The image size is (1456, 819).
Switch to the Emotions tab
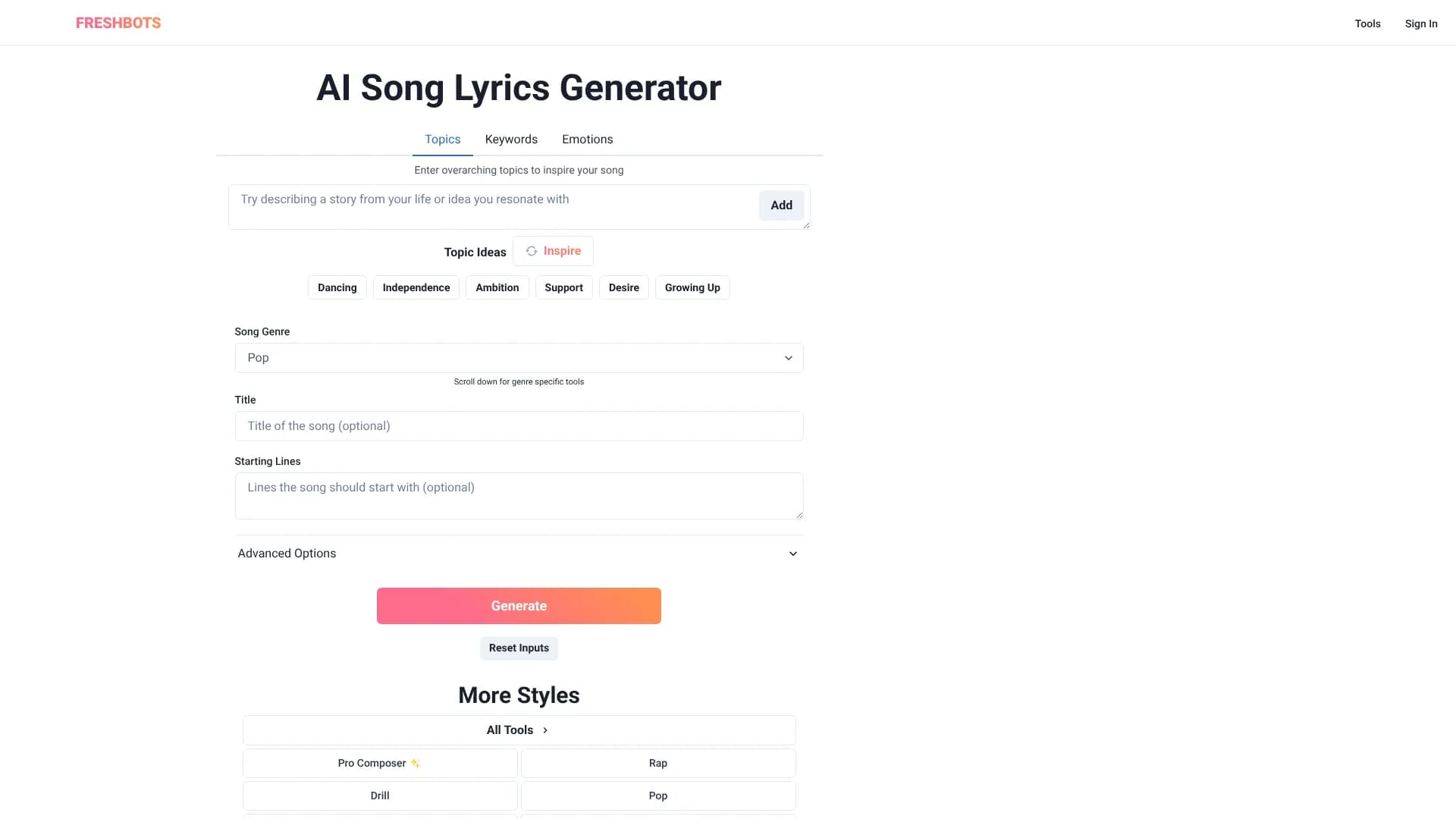pyautogui.click(x=587, y=140)
